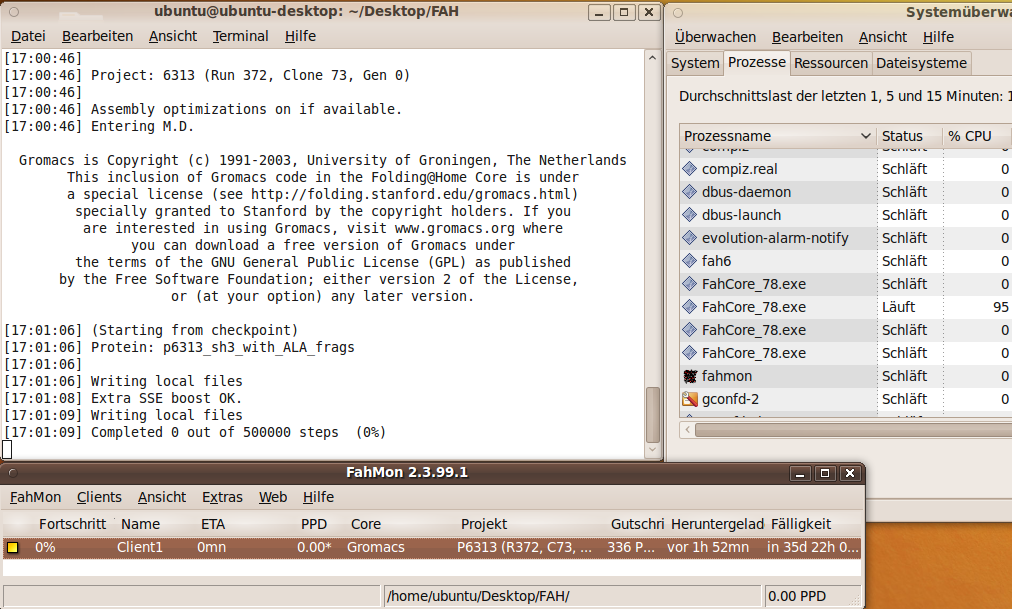Click the gconfd-2 process icon
This screenshot has width=1012, height=609.
click(x=689, y=399)
